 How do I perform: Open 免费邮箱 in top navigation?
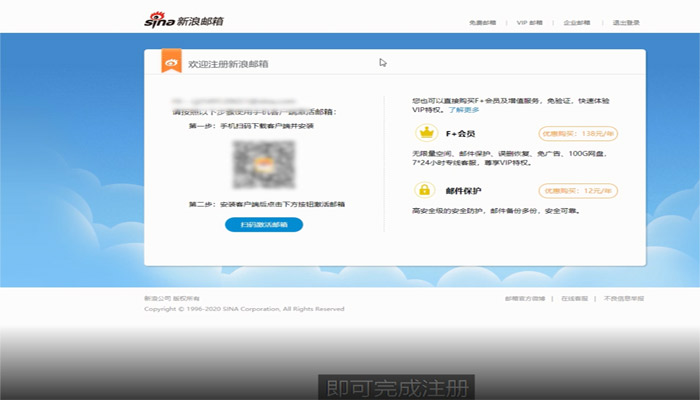[482, 23]
